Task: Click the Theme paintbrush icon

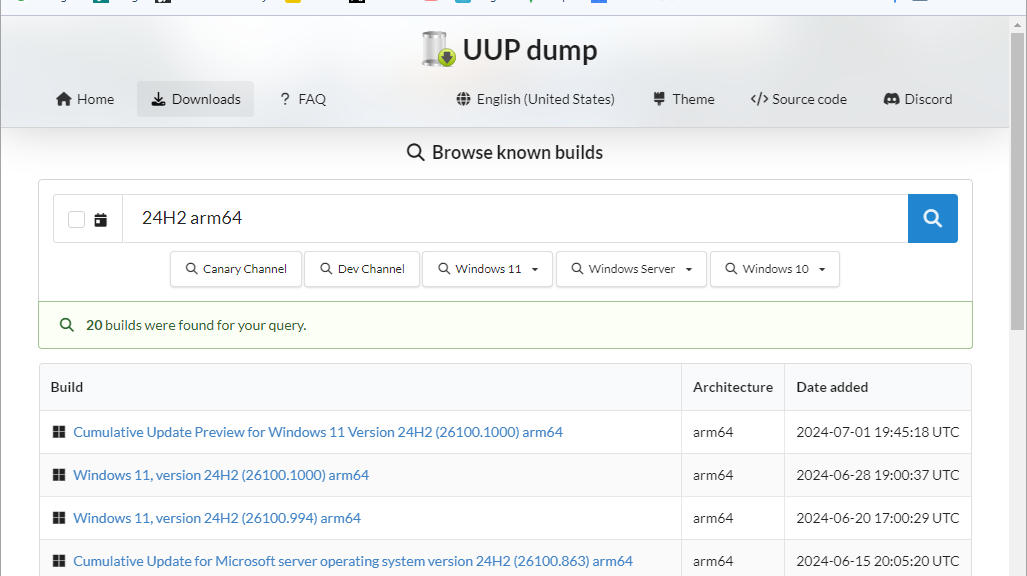Action: click(659, 99)
